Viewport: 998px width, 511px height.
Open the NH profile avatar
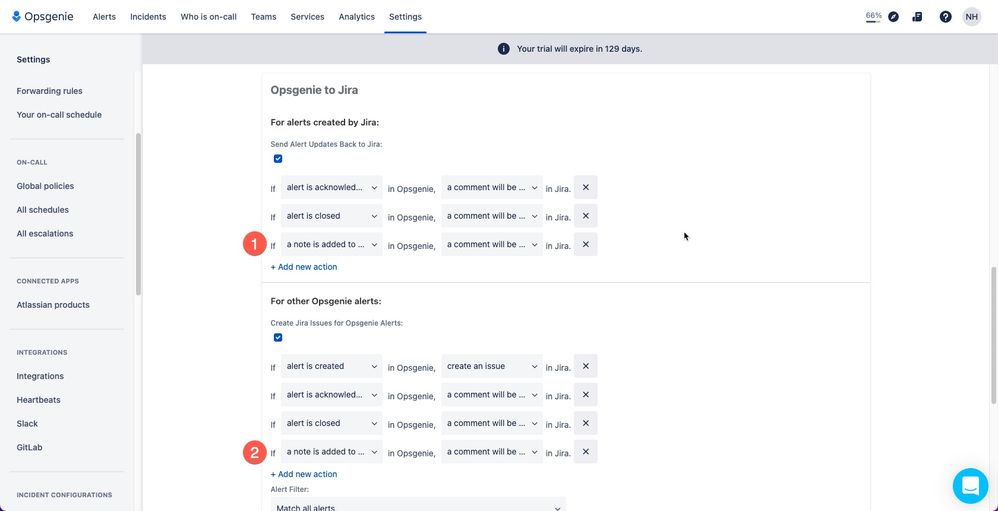[971, 17]
